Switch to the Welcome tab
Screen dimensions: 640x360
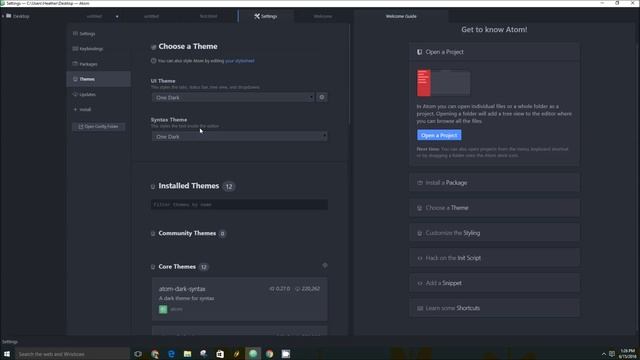coord(322,16)
